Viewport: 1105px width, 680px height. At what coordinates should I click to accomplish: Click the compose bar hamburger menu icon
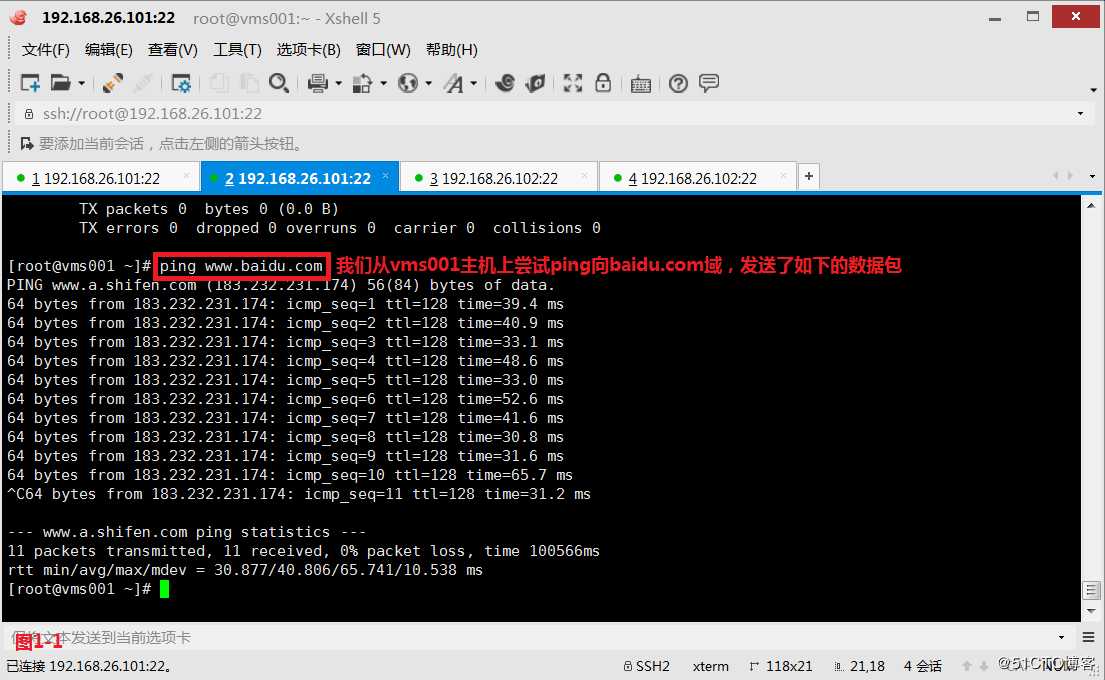click(x=1089, y=638)
